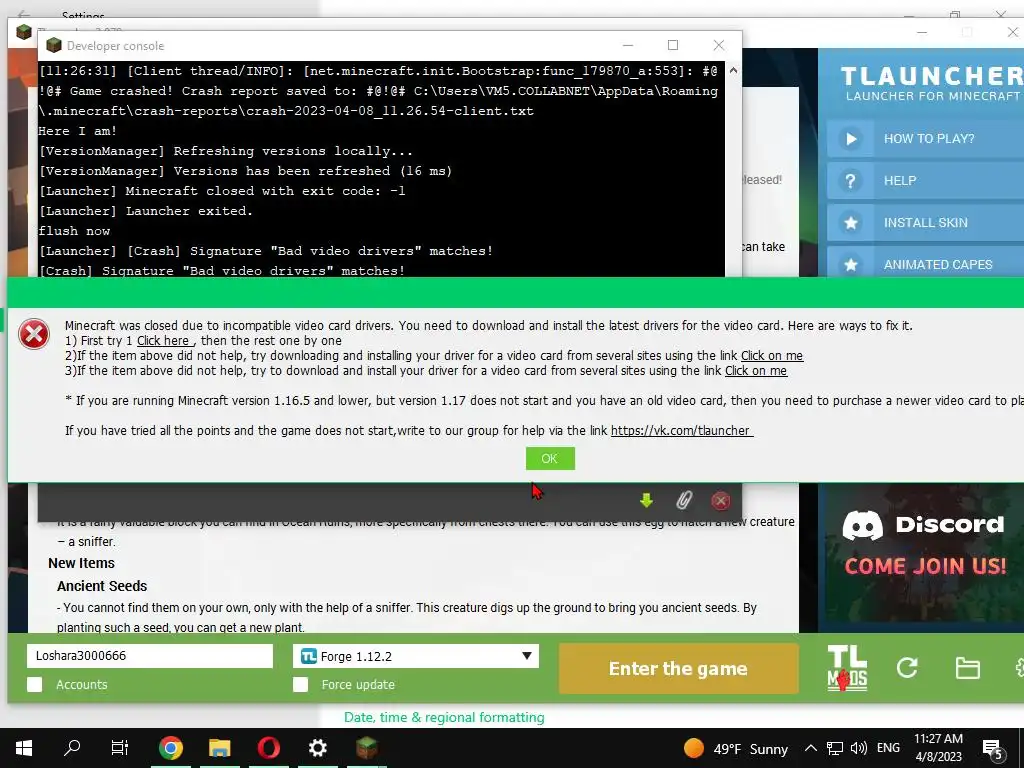Open the taskbar search icon

tap(72, 748)
